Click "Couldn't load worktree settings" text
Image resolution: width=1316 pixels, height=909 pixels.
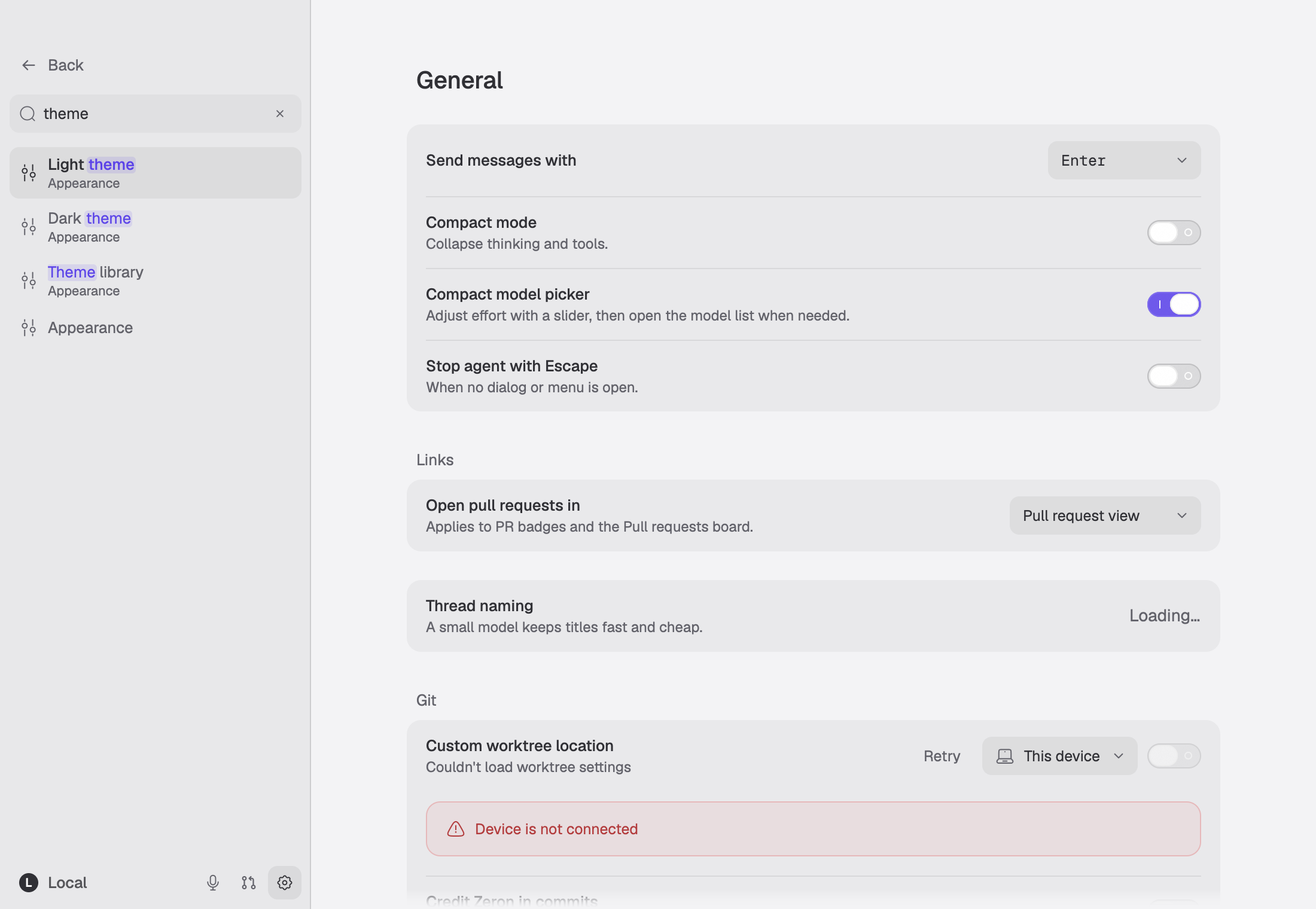(x=528, y=767)
